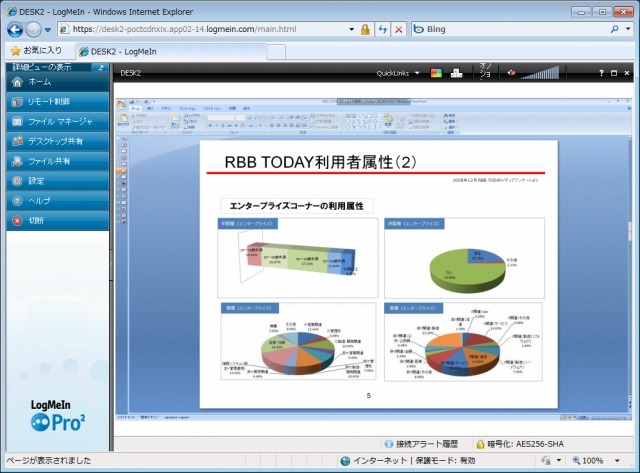Click the question mark help icon in the DESK2 toolbar
Screen dimensions: 640x473
click(x=601, y=73)
